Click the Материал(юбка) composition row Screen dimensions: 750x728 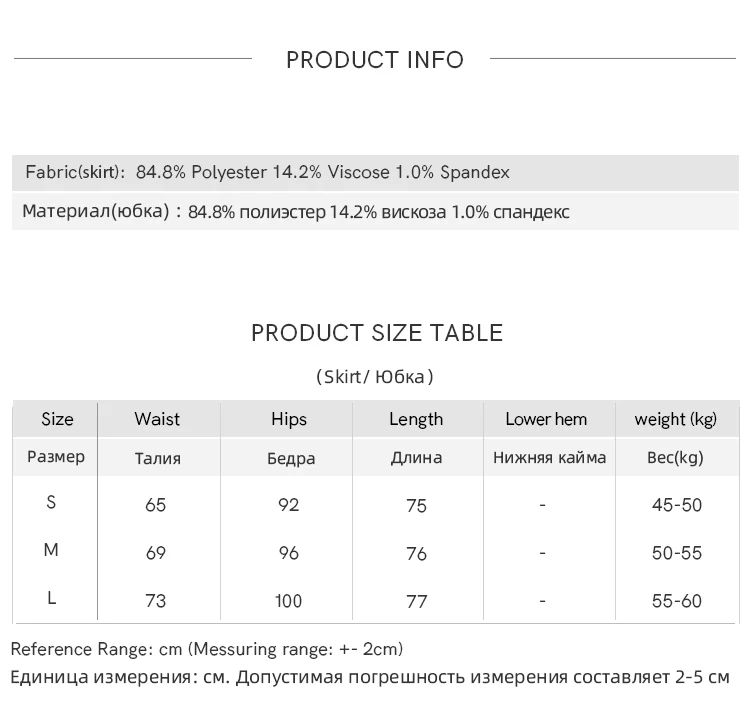[296, 212]
